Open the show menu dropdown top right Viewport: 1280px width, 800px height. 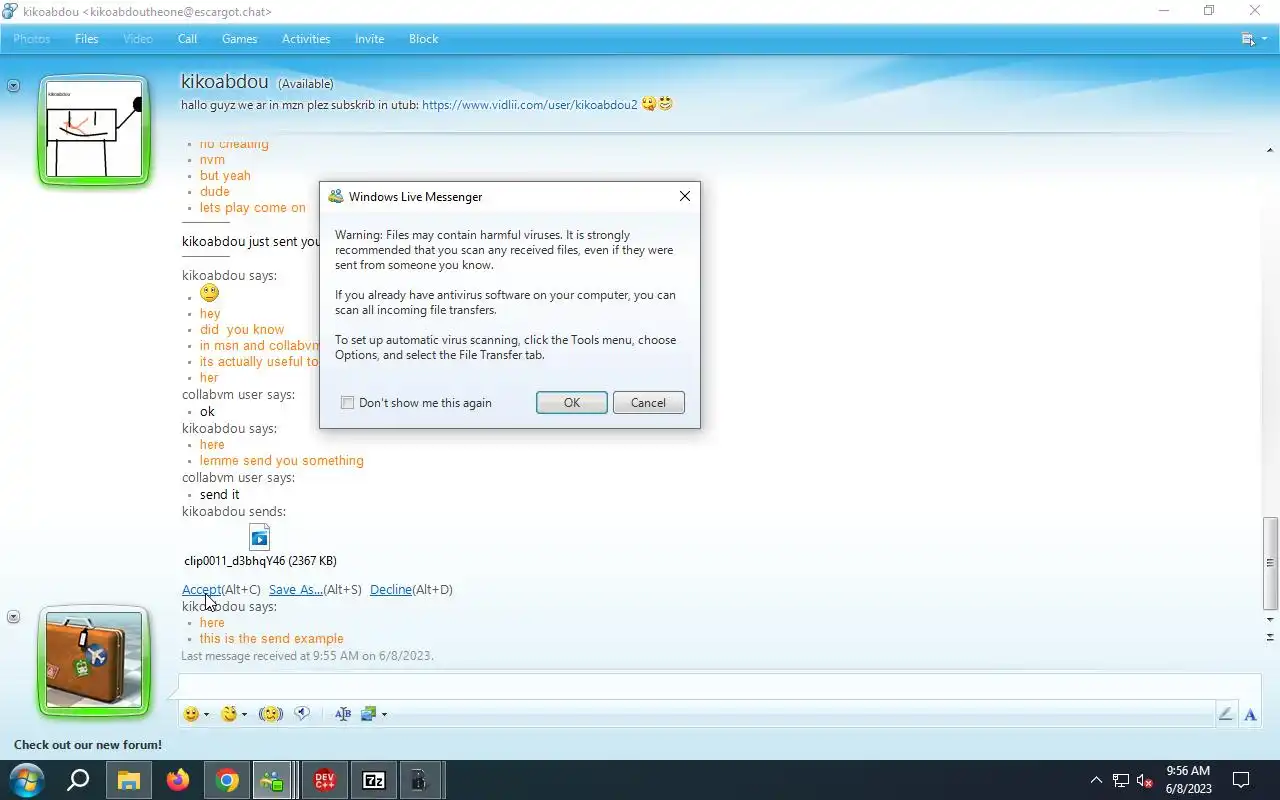tap(1253, 39)
